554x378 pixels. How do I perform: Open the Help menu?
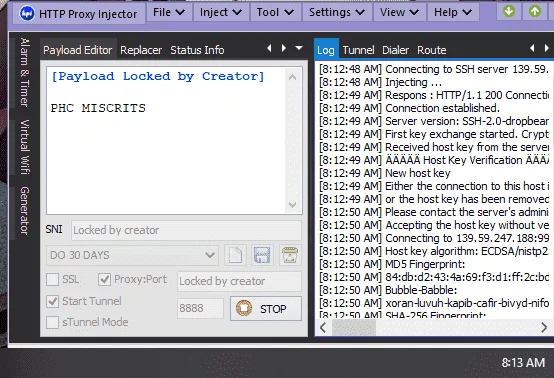(453, 12)
